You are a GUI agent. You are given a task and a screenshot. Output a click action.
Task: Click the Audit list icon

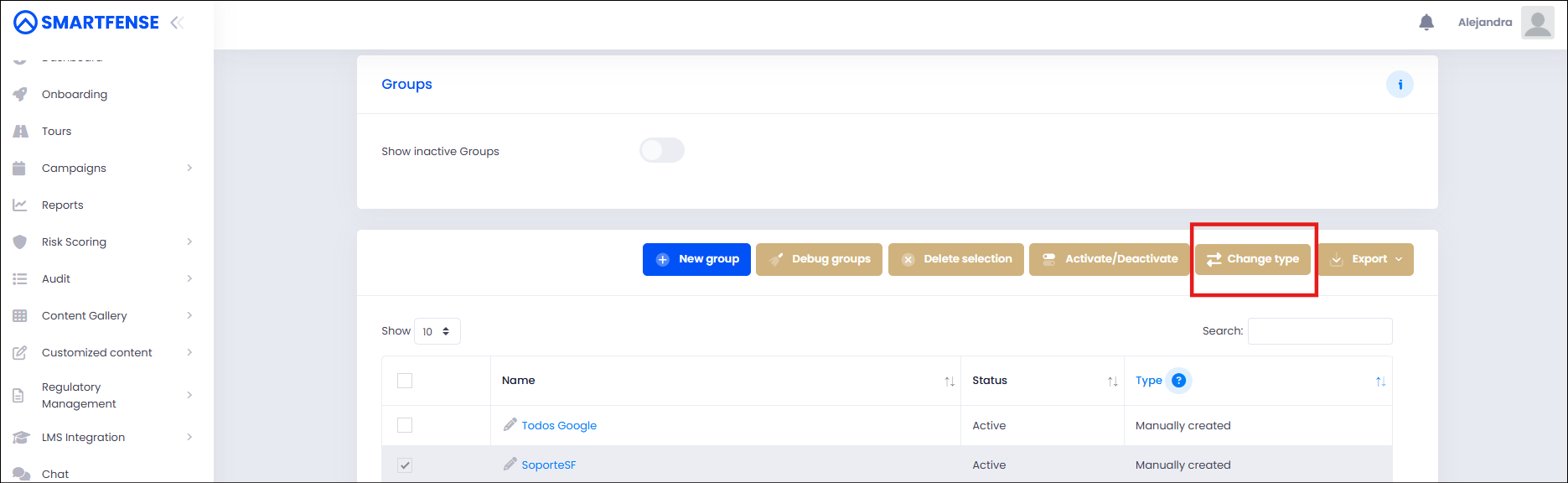(x=20, y=278)
